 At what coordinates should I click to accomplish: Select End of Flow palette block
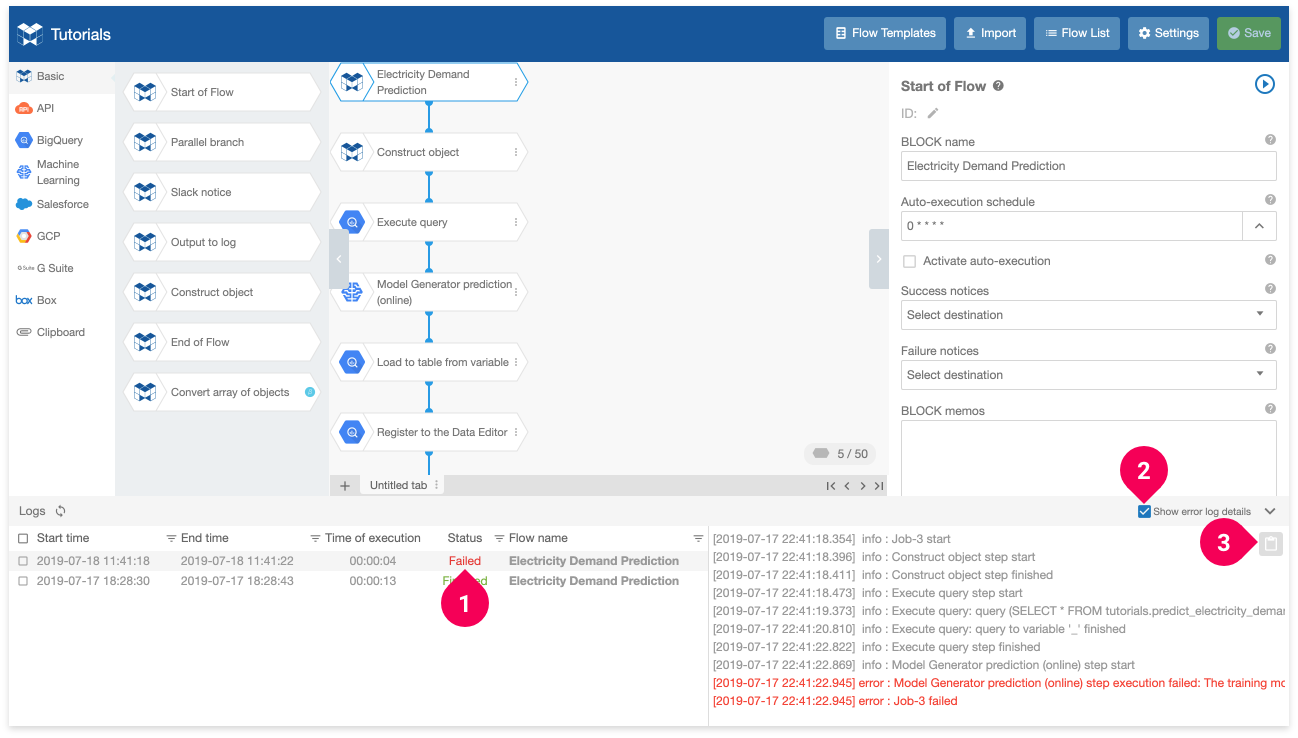click(222, 342)
